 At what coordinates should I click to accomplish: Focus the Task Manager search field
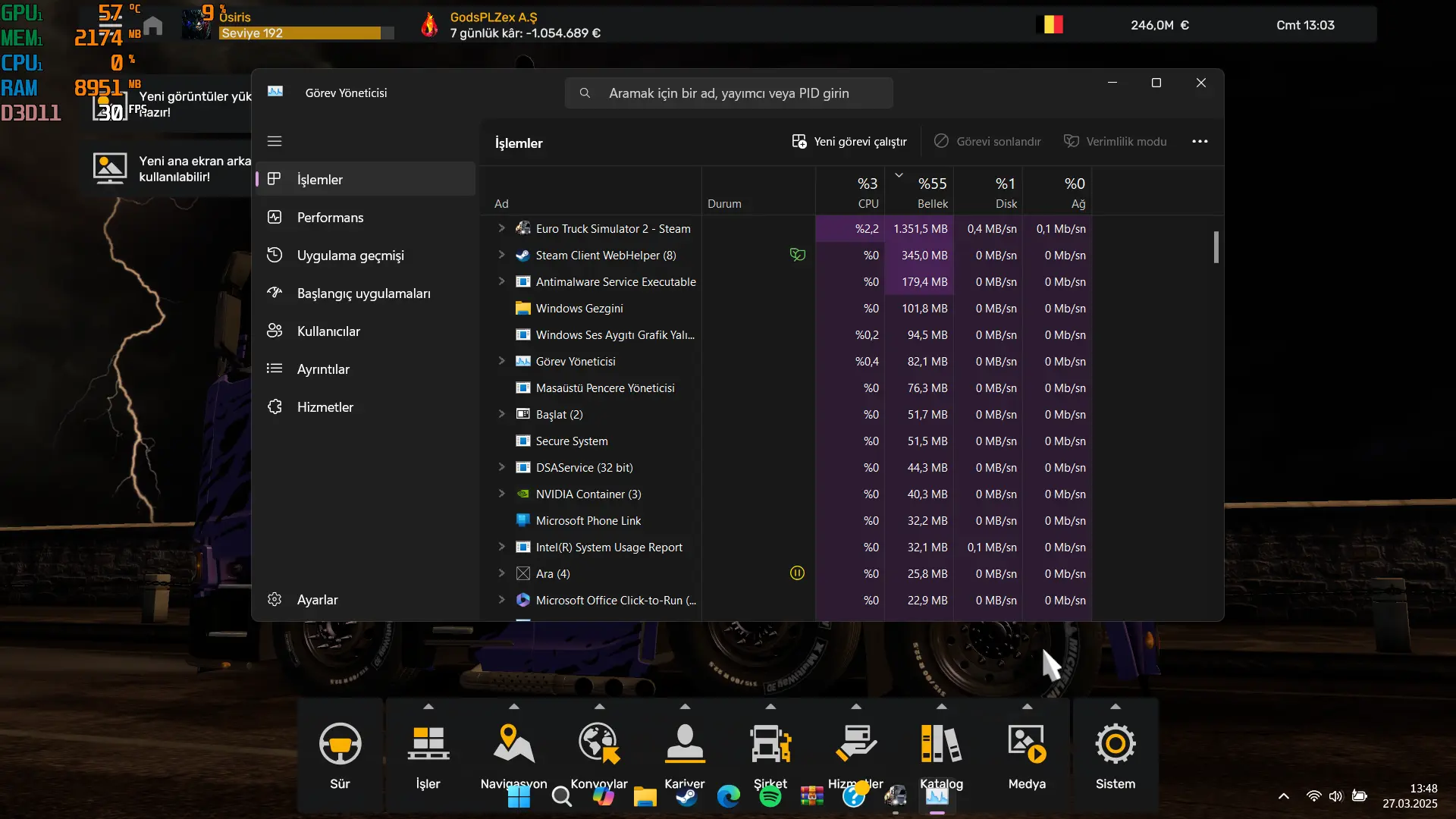coord(729,93)
